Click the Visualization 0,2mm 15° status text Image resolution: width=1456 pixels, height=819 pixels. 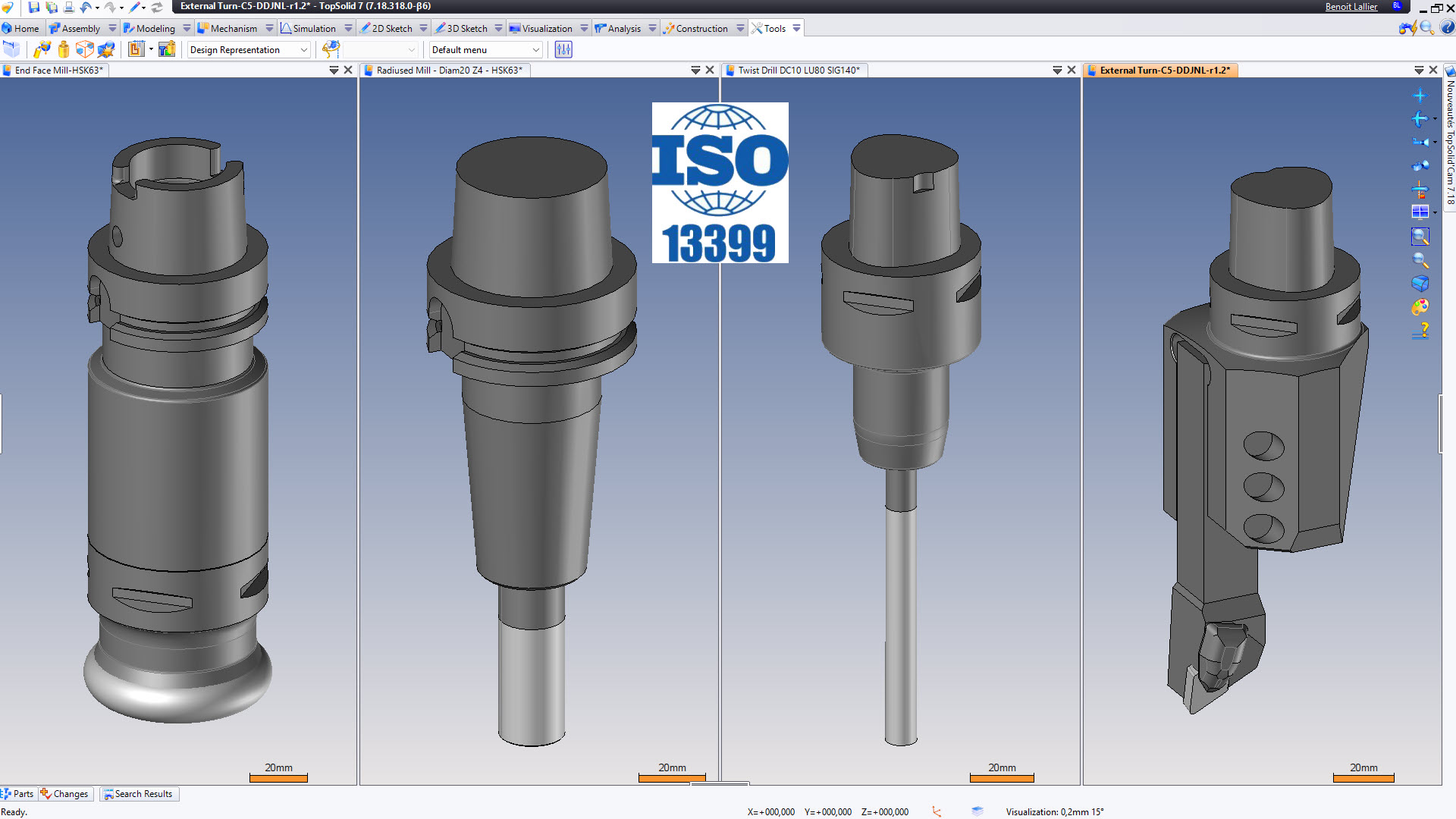[1055, 811]
